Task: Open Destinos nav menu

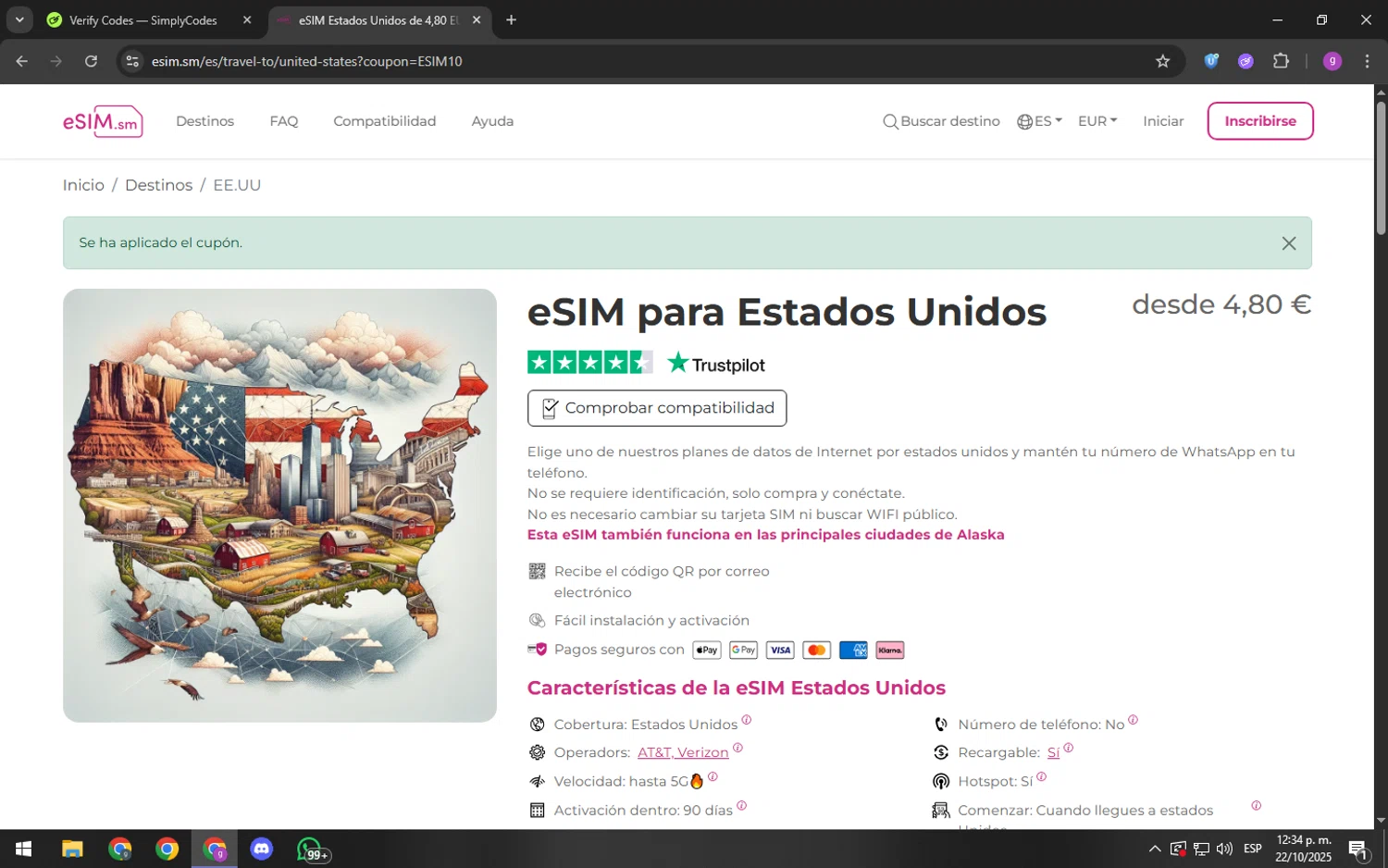Action: click(x=205, y=121)
